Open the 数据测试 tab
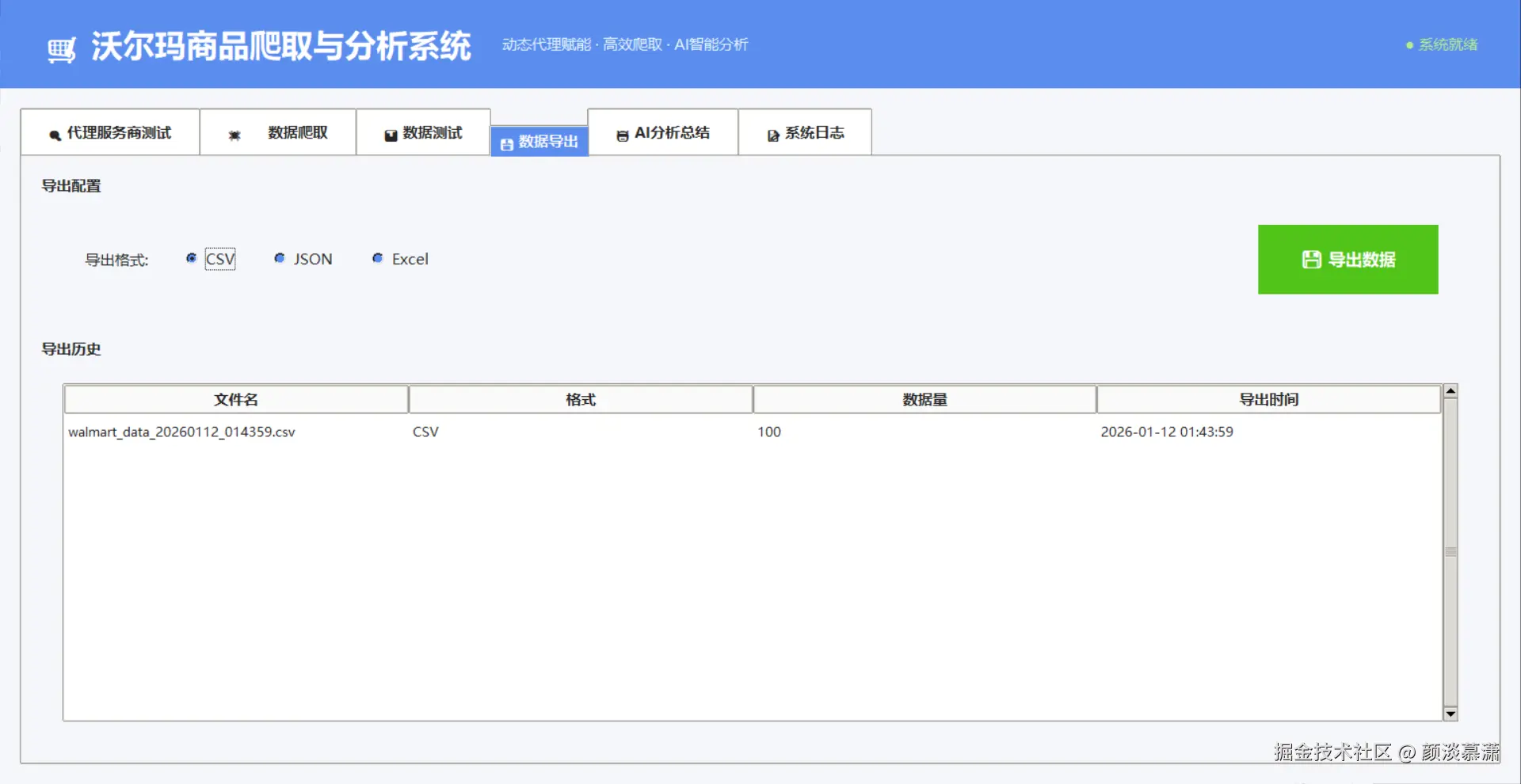The image size is (1521, 784). pos(423,132)
